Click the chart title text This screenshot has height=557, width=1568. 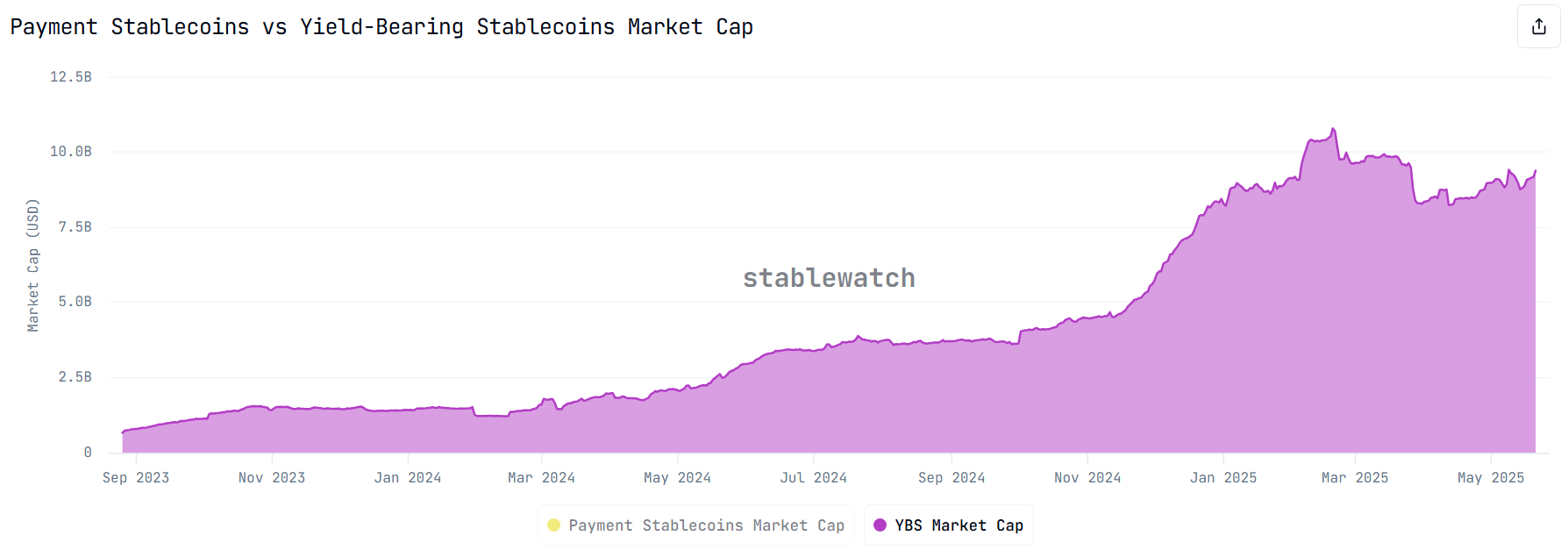pyautogui.click(x=381, y=26)
